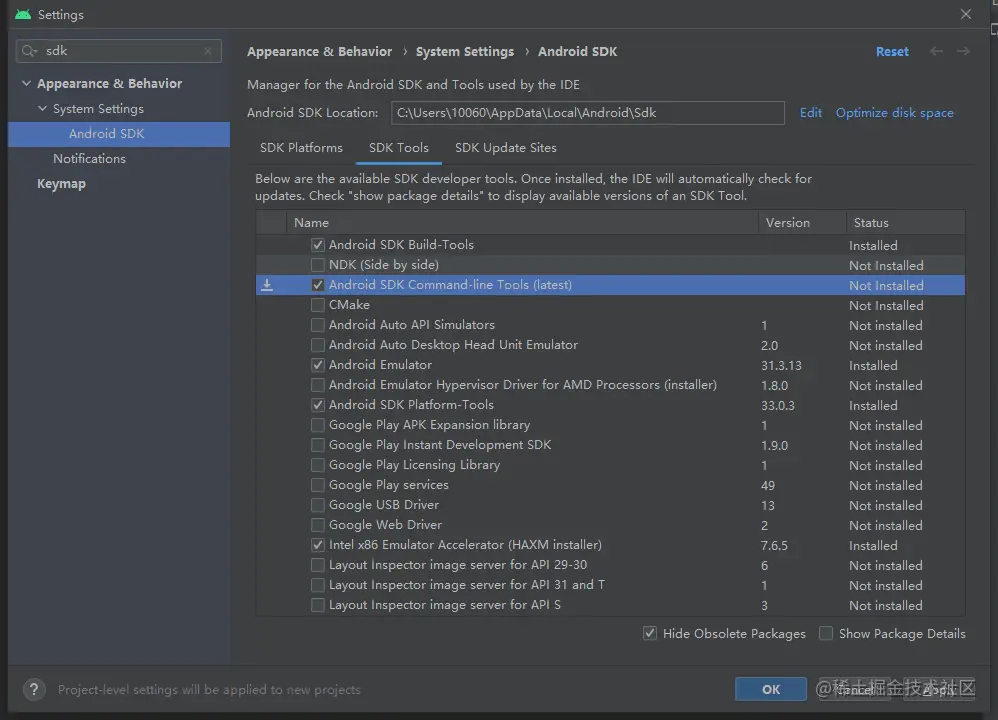
Task: Collapse the Appearance & Behavior tree node
Action: point(26,84)
